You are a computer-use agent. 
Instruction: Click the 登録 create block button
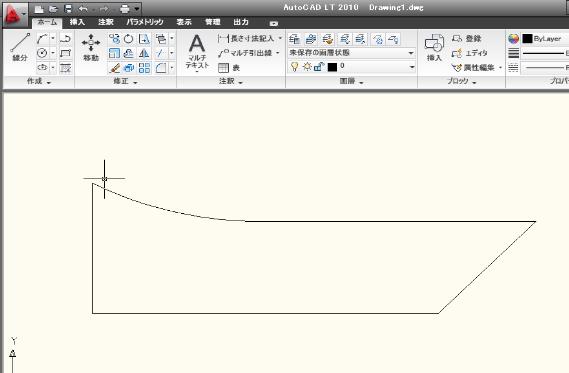pos(467,38)
